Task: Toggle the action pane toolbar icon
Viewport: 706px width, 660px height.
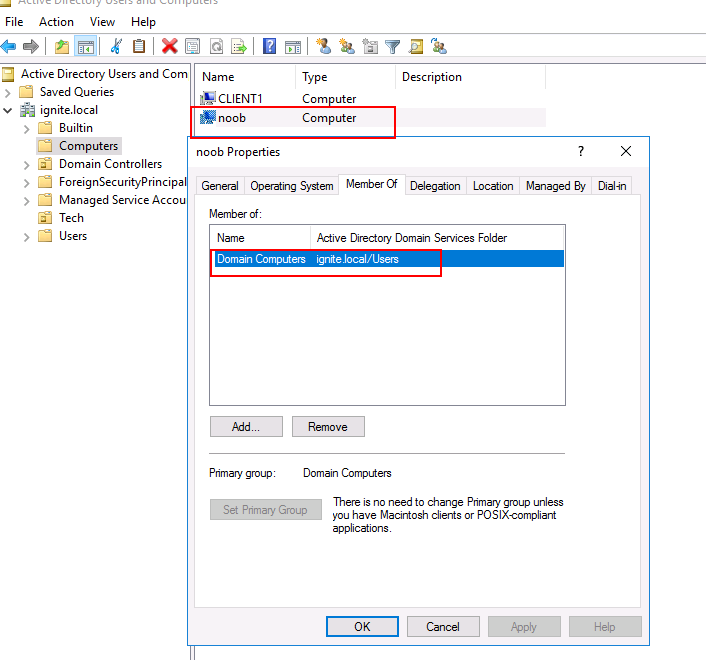Action: 293,46
